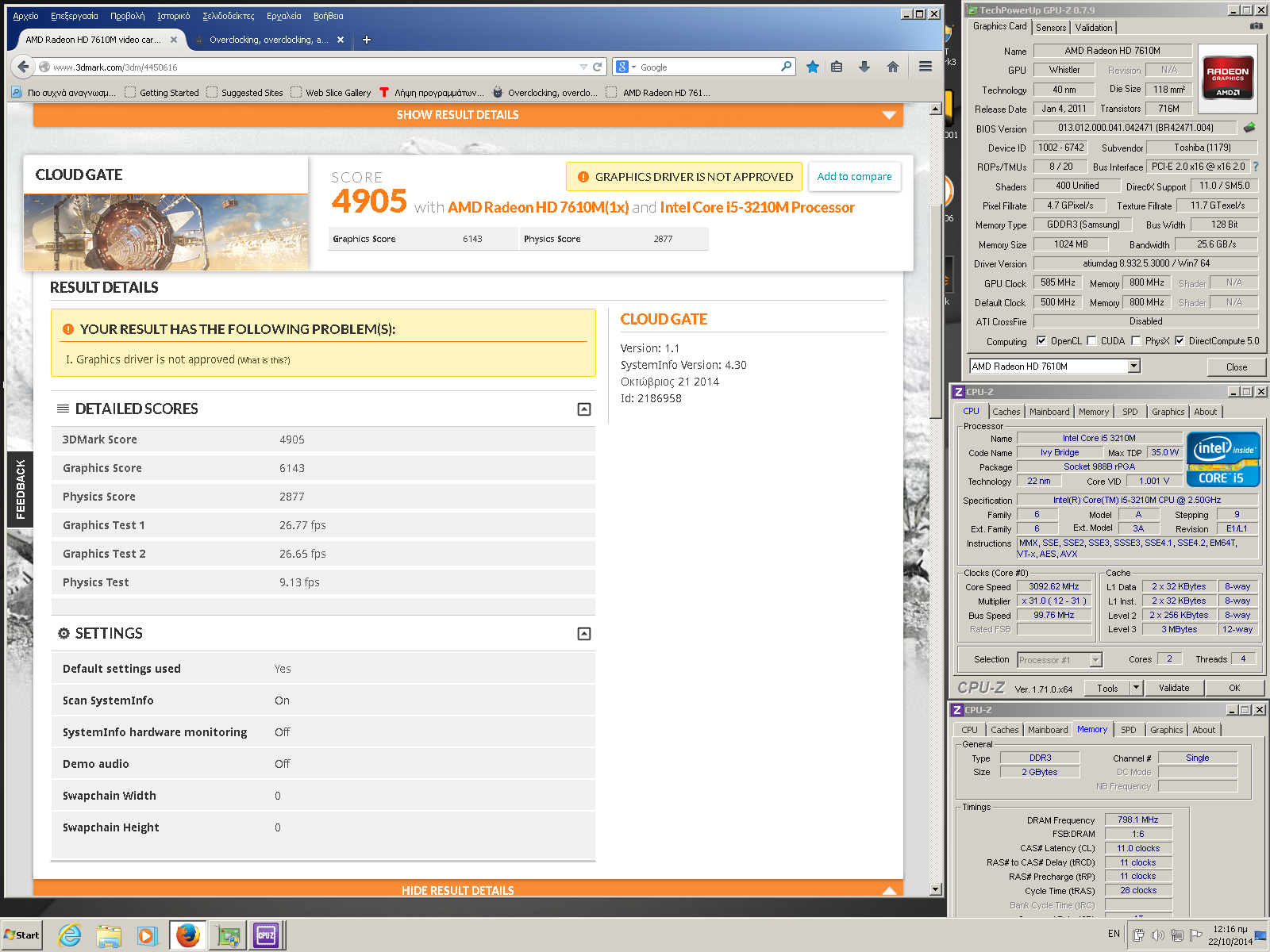Screen dimensions: 1270x952
Task: Open the Web Slice Gallery bookmark
Action: (331, 93)
